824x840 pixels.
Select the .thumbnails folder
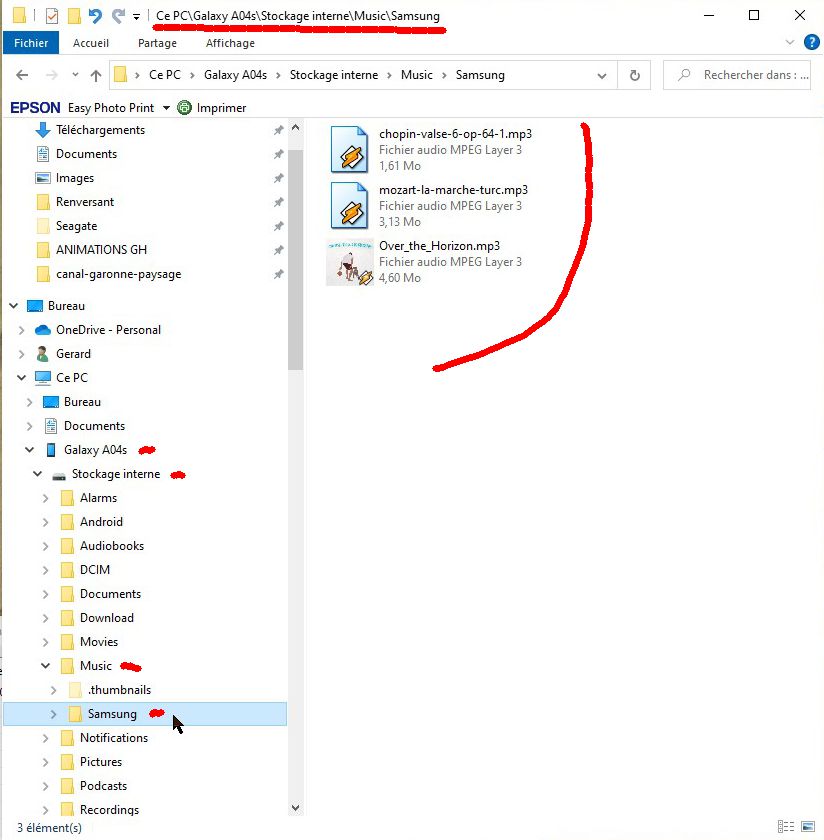119,690
